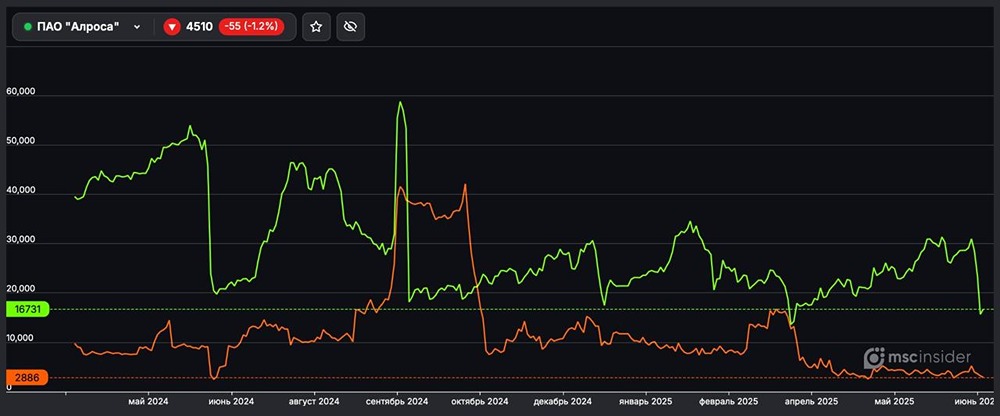The image size is (1000, 416).
Task: Click the декабрь 2024 axis label
Action: pos(564,401)
